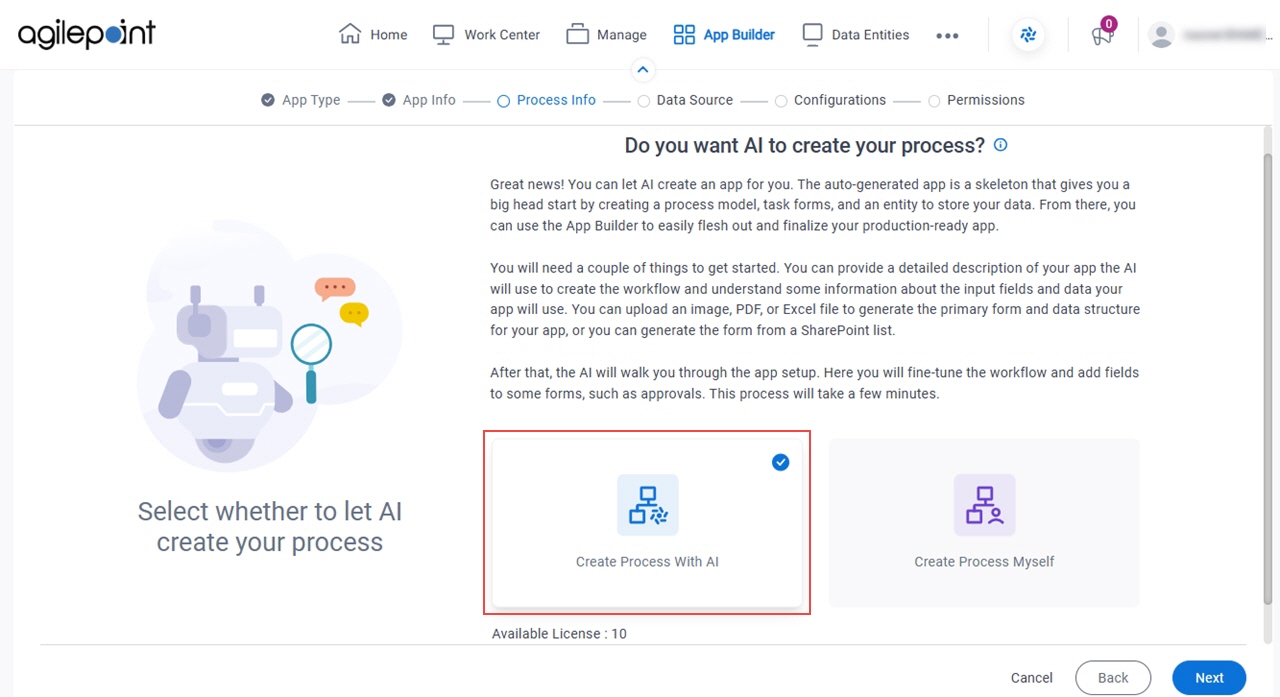
Task: Go to the Data Source step
Action: (695, 100)
